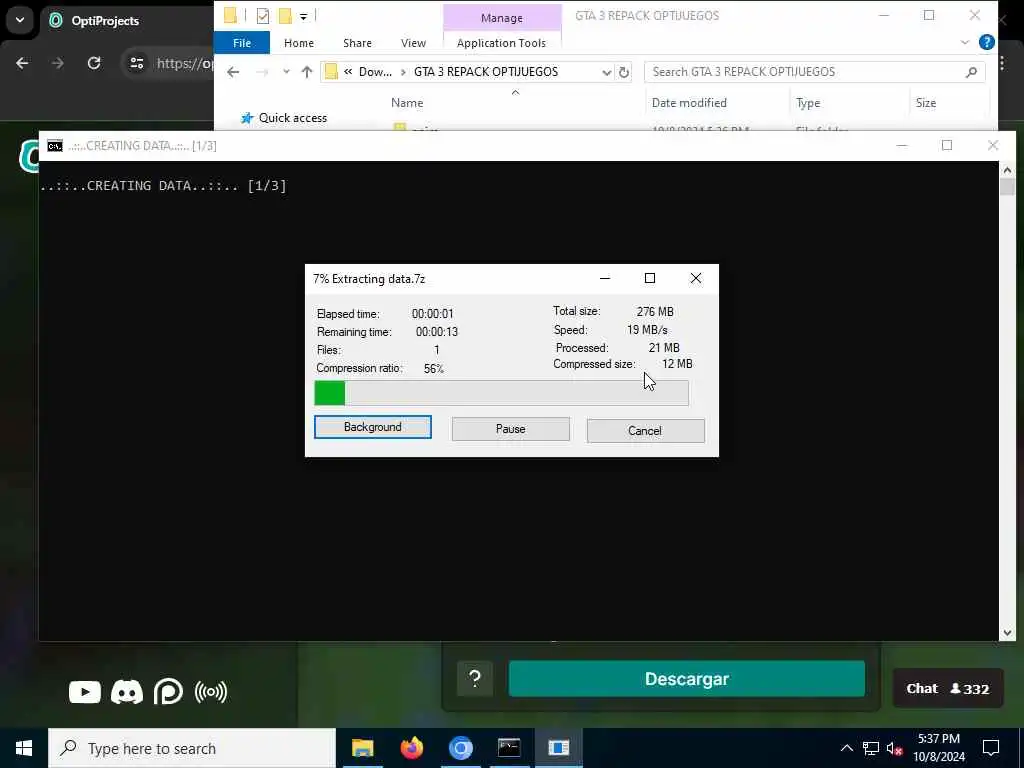Open the Windows Start menu
Viewport: 1024px width, 768px height.
24,748
